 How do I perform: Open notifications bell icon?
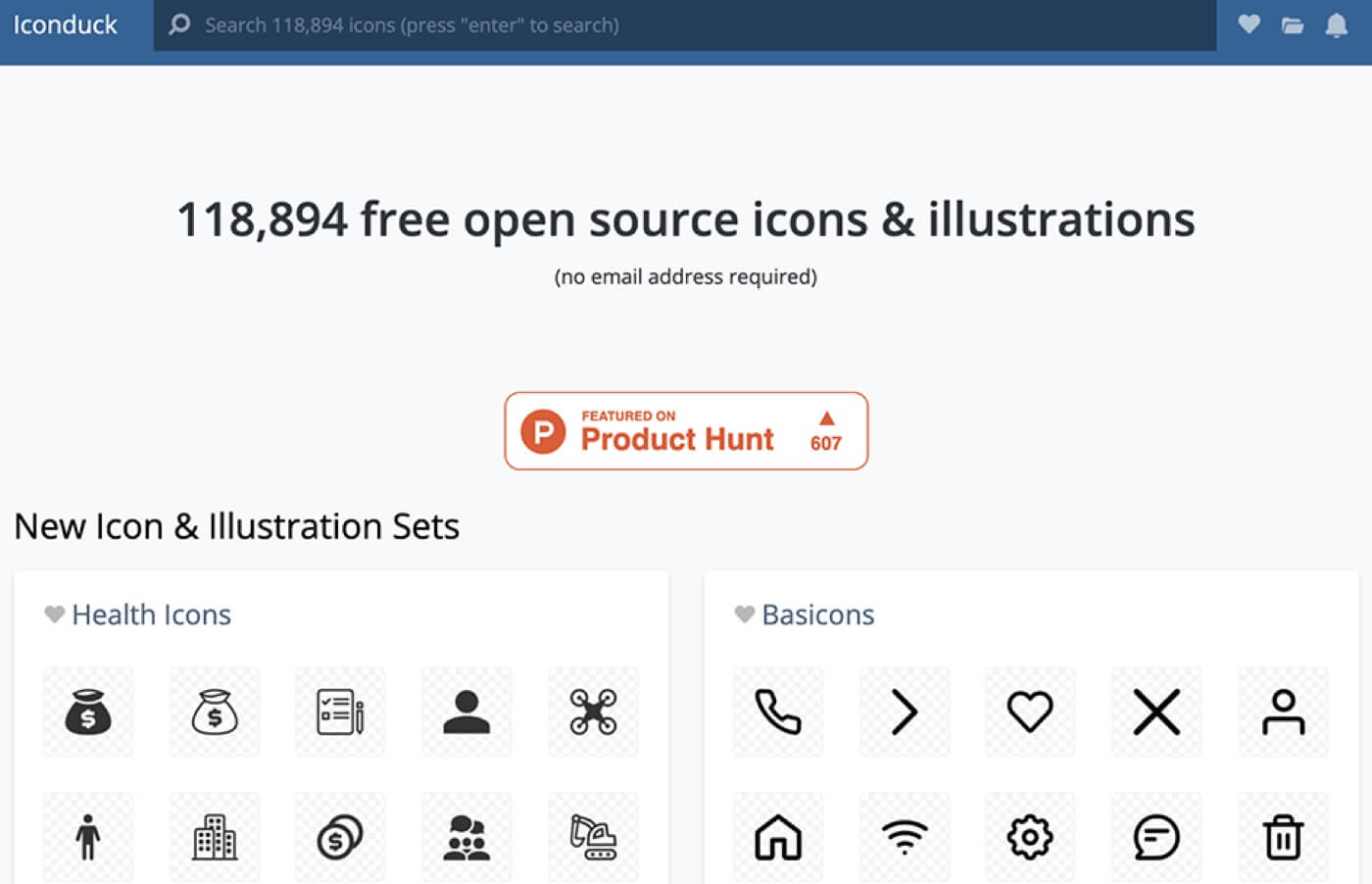[x=1337, y=25]
